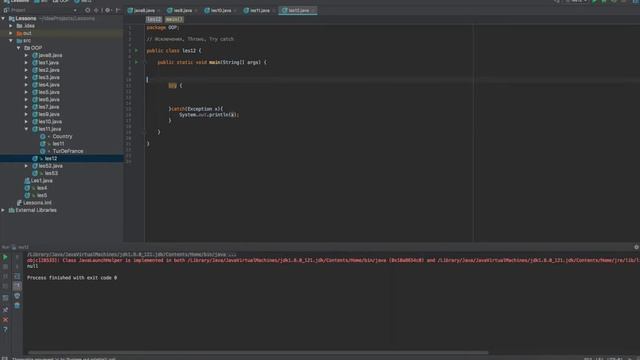
Task: Expand les52.java in project tree
Action: tap(27, 166)
